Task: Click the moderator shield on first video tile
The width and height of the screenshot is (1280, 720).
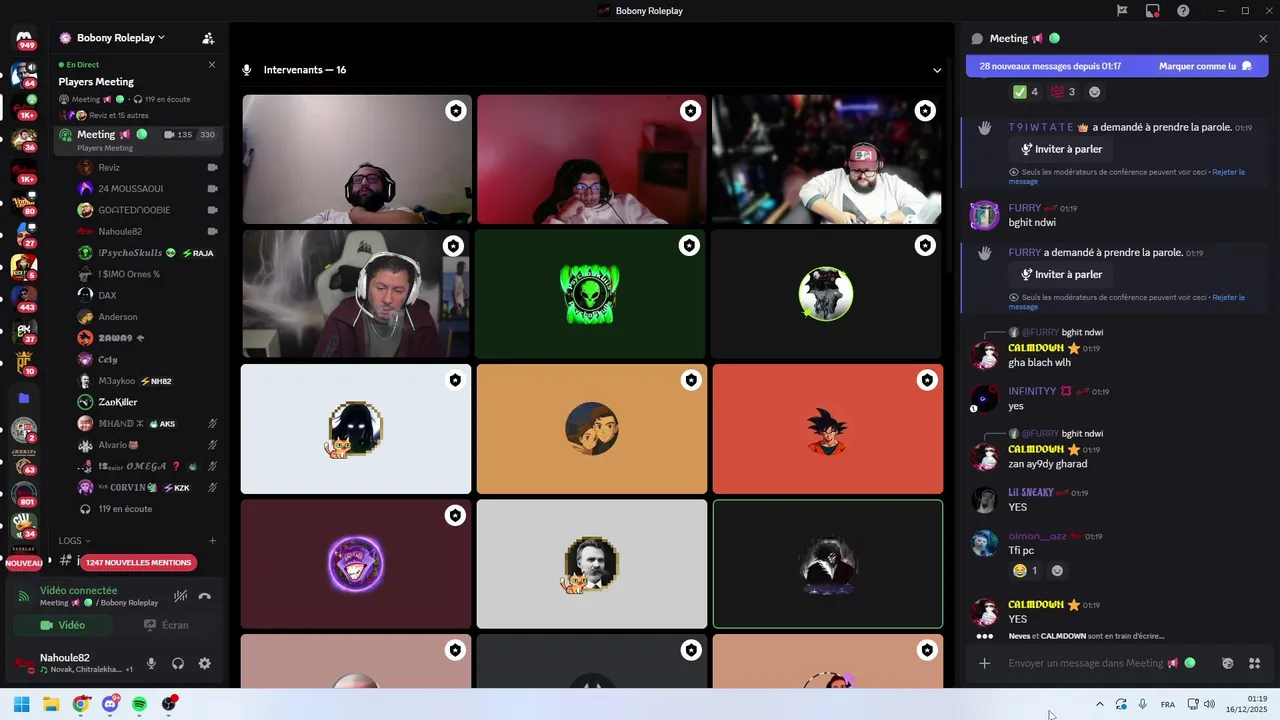Action: tap(456, 111)
